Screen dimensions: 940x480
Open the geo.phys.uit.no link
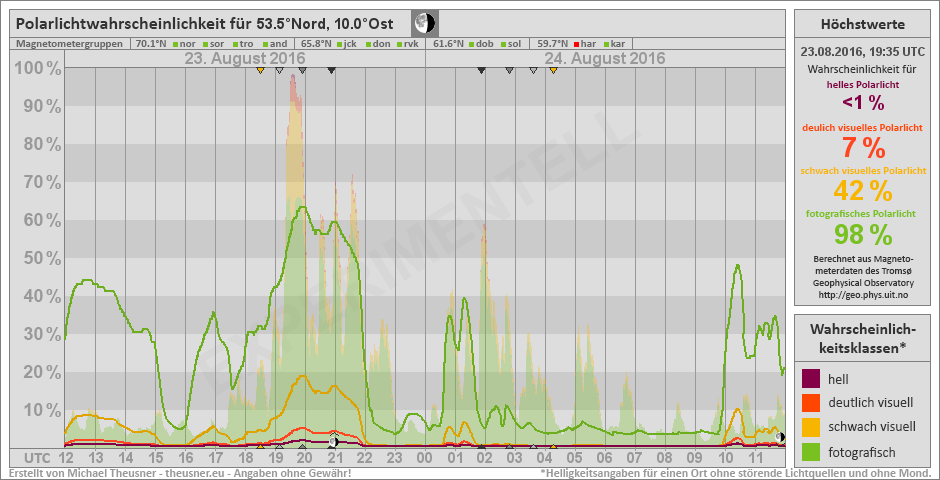point(862,295)
